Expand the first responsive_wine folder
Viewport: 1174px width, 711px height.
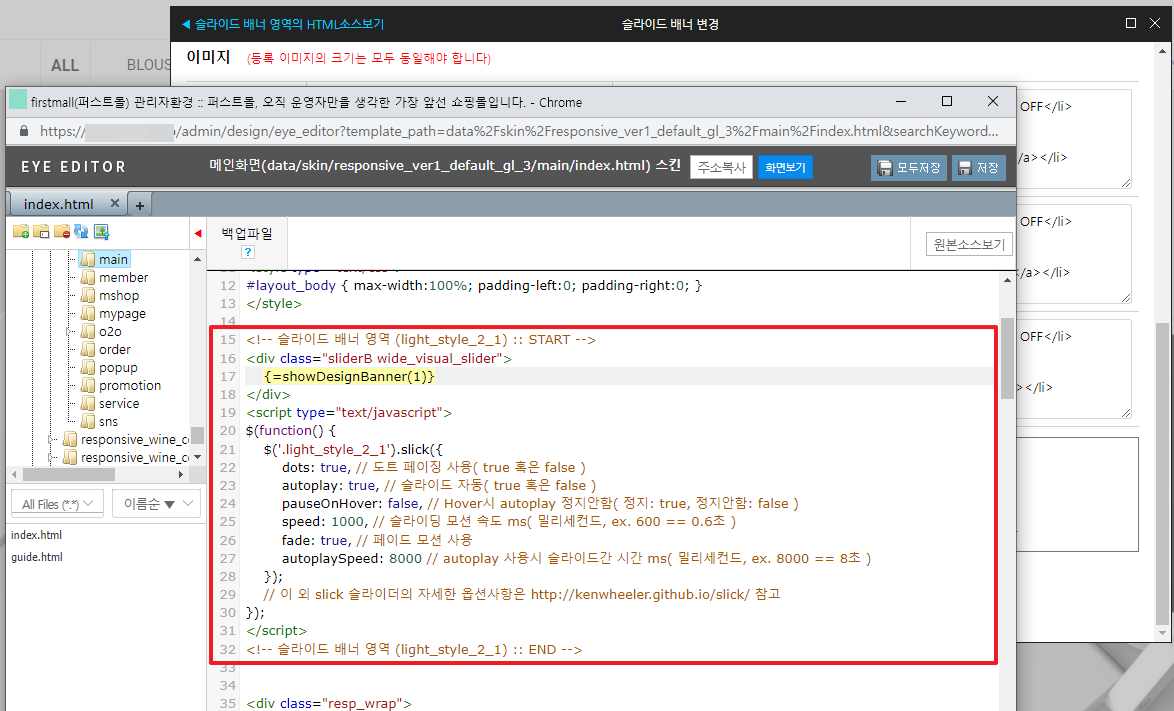(x=52, y=439)
